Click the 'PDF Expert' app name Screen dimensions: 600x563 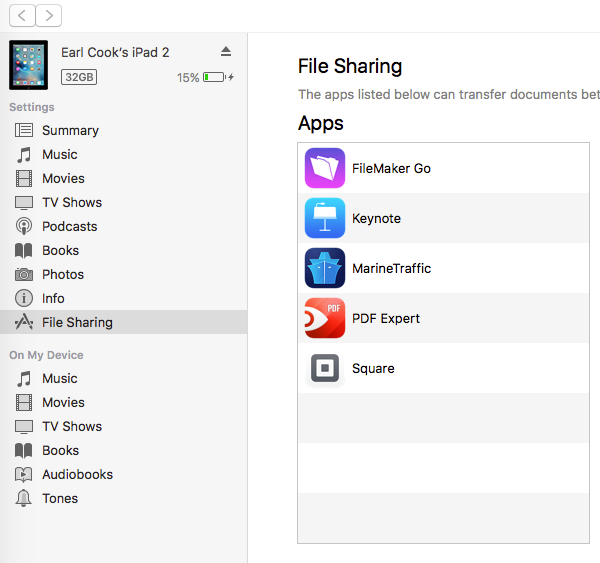point(386,318)
